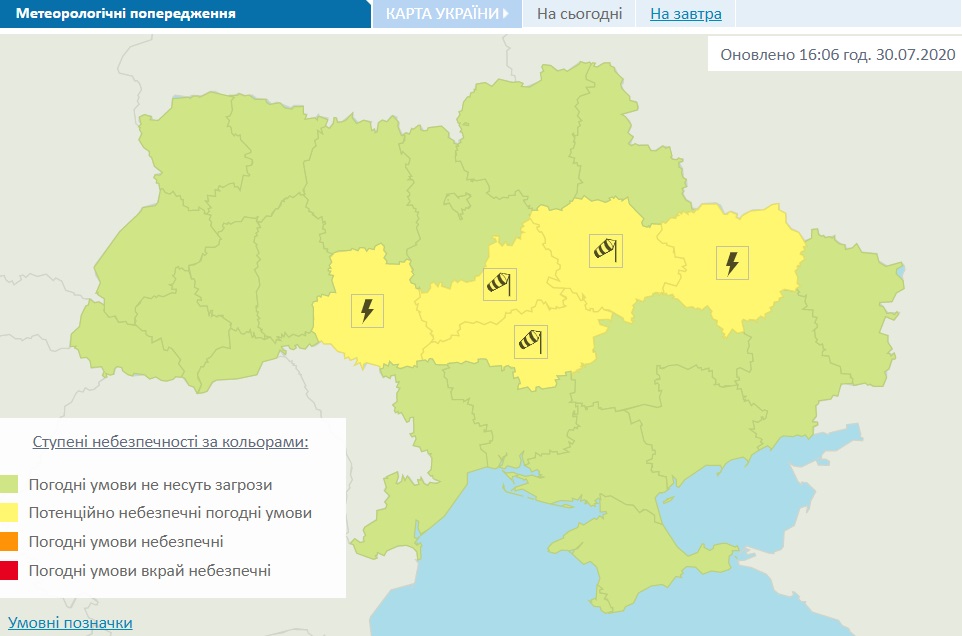Click the westernmost windsock wind warning icon
The width and height of the screenshot is (962, 636).
[498, 283]
